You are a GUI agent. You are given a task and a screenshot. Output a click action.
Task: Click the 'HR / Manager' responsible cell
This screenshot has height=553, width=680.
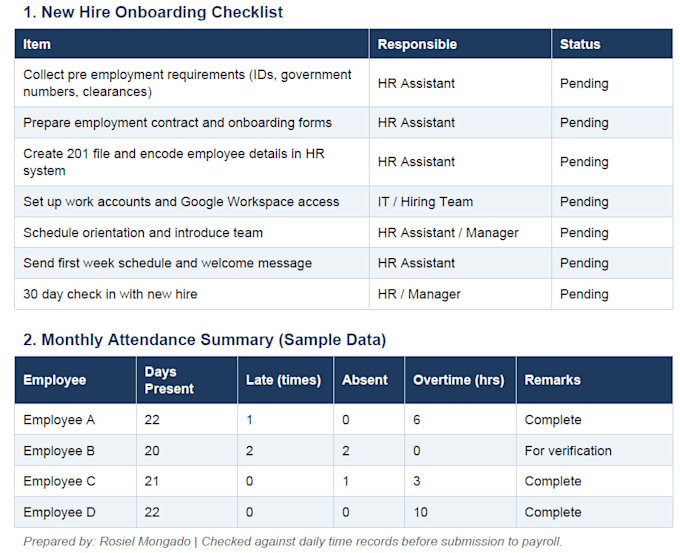click(x=460, y=294)
